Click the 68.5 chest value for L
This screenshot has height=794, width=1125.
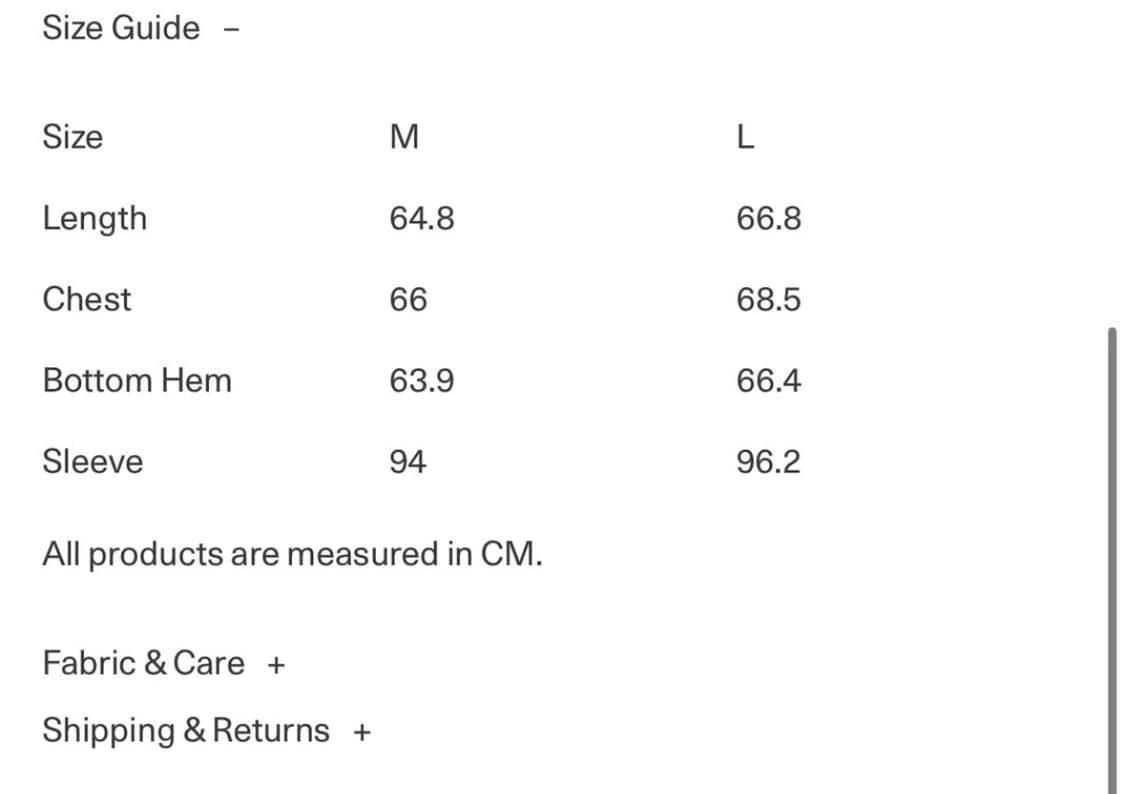(x=768, y=300)
